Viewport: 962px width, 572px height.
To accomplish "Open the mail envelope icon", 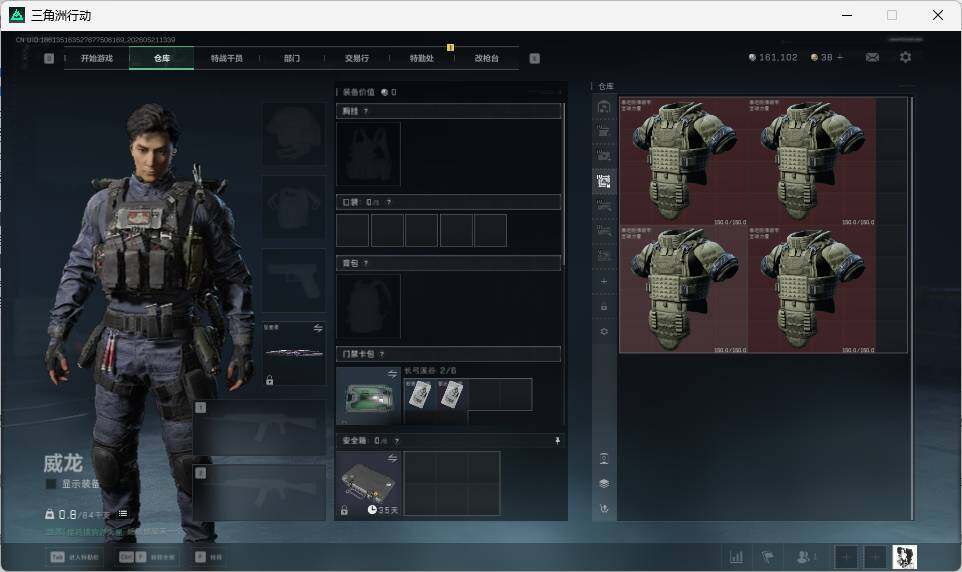I will 872,57.
